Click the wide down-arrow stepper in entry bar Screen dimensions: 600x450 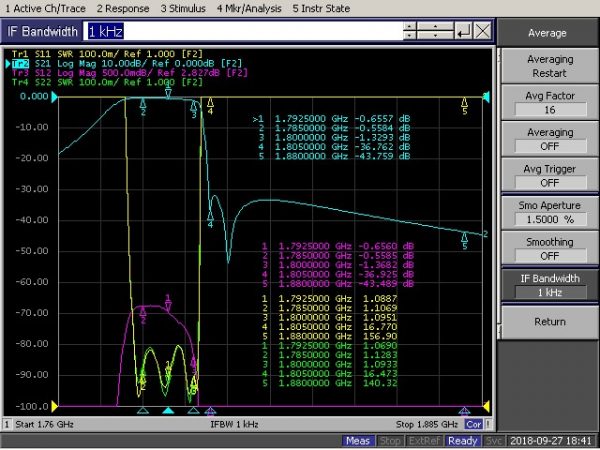point(435,36)
